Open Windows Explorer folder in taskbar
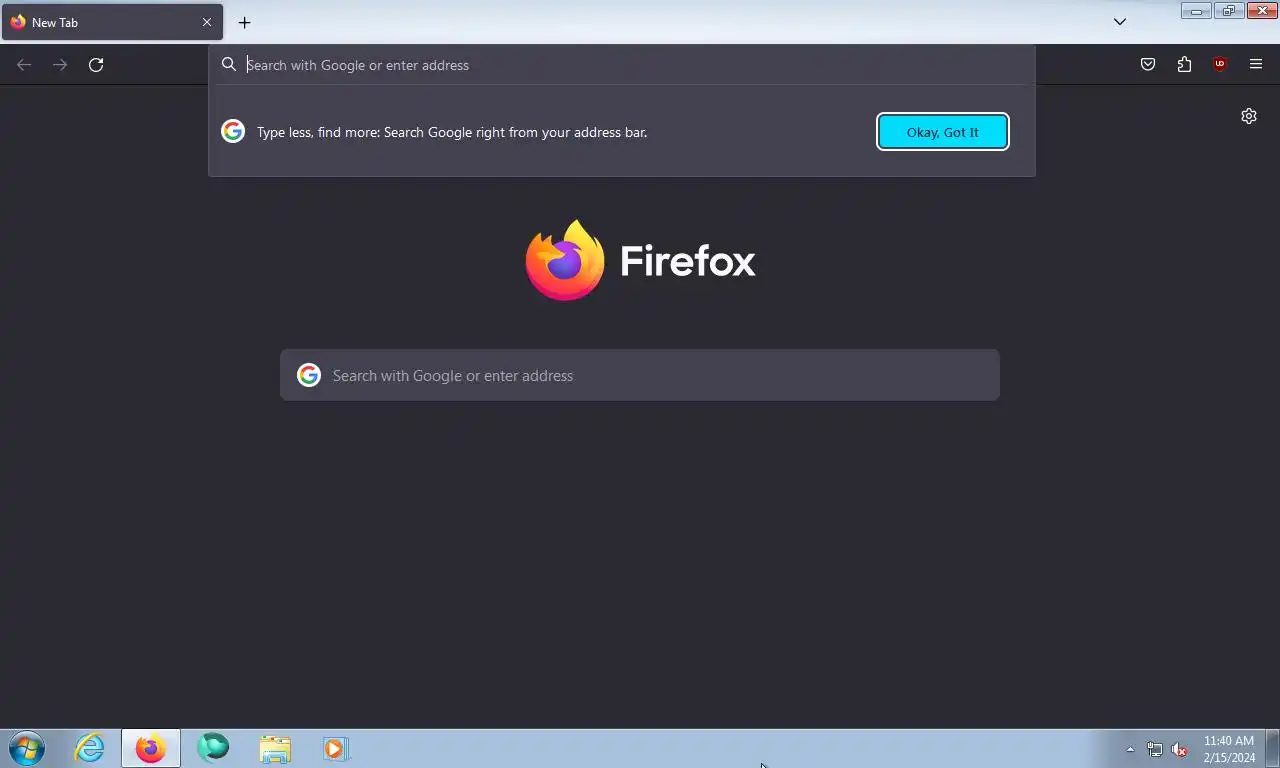1280x768 pixels. coord(275,748)
